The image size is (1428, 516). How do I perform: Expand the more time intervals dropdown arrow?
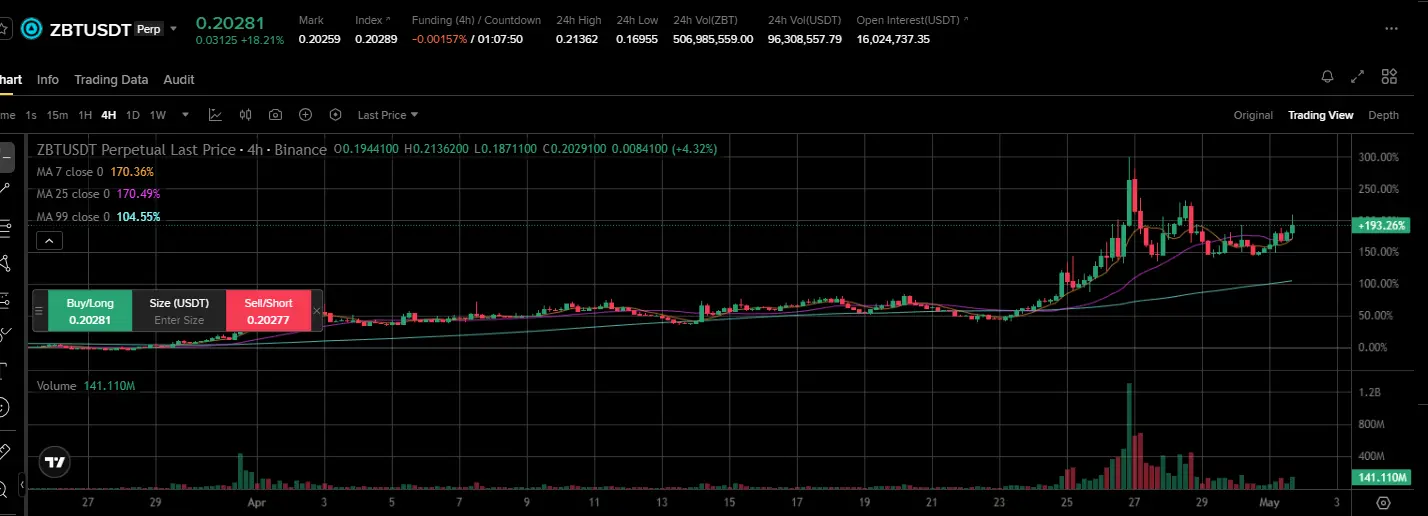[185, 115]
